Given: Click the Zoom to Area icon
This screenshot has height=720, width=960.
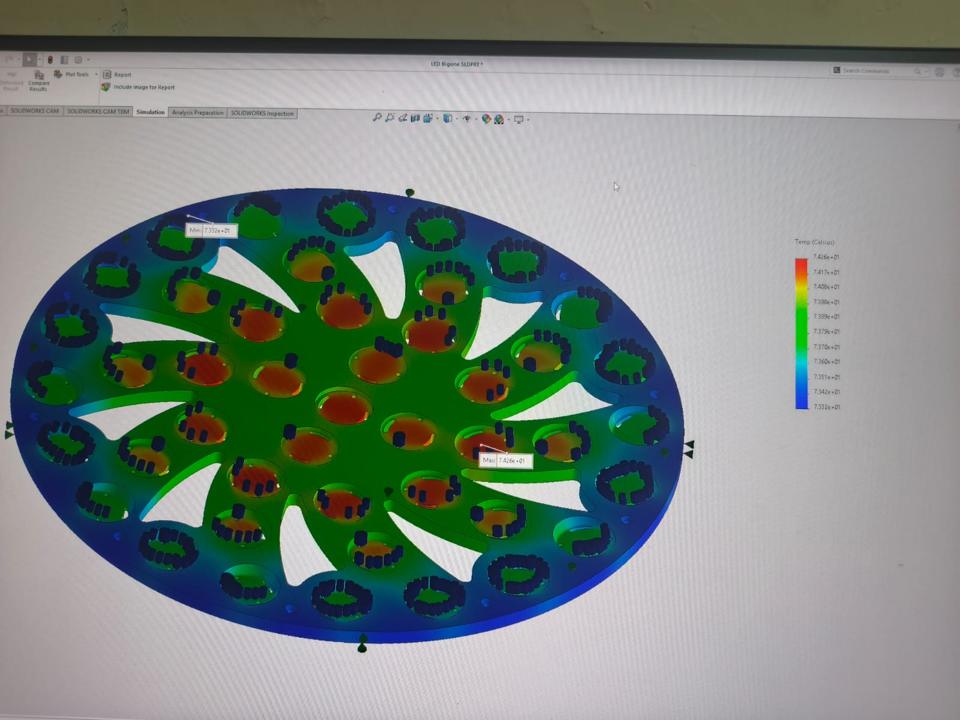Looking at the screenshot, I should coord(390,118).
